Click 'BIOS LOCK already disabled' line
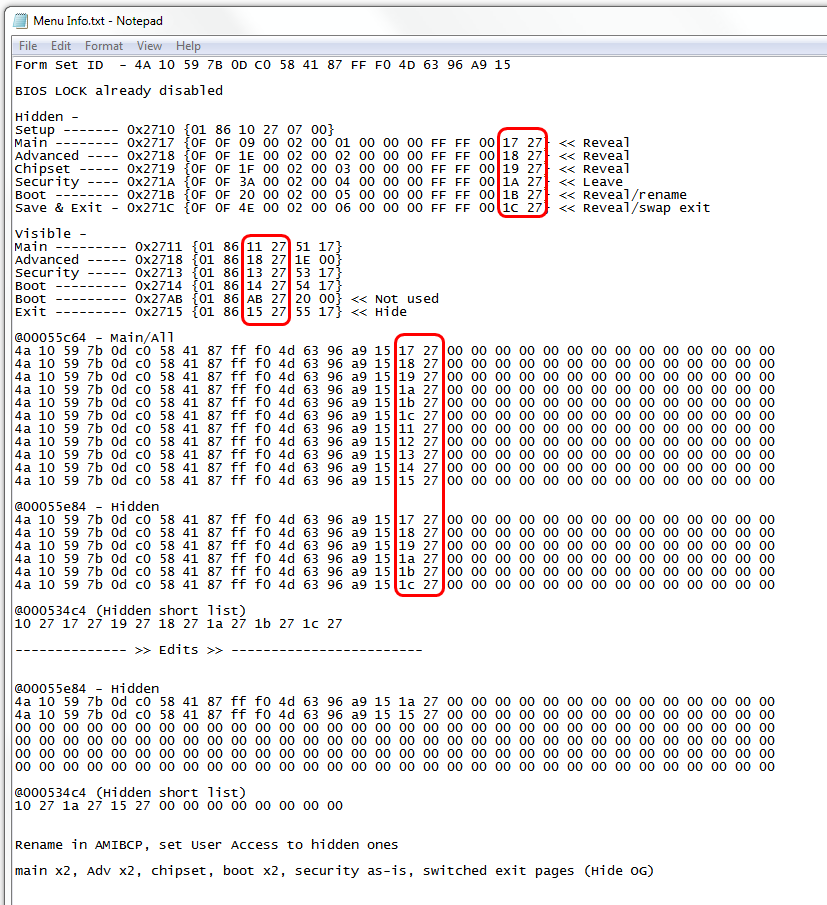This screenshot has height=905, width=827. click(119, 91)
